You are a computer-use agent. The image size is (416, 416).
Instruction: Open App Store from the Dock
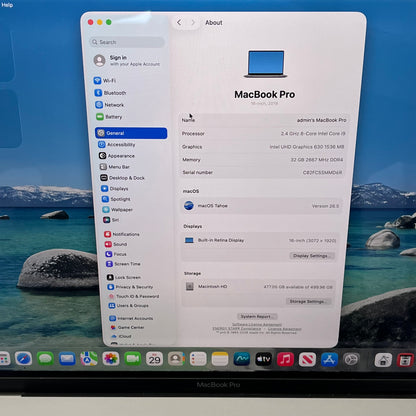pyautogui.click(x=329, y=359)
